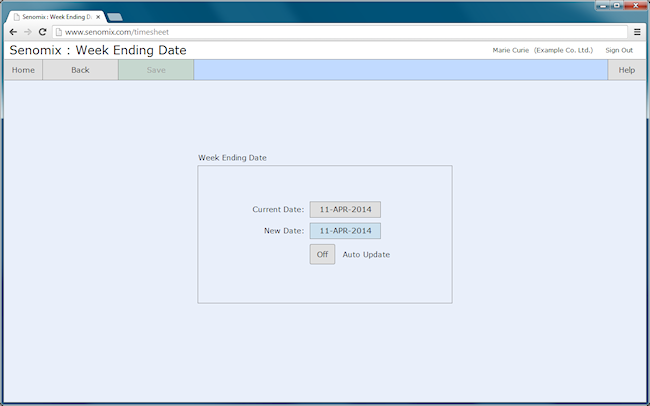Go to Home in the navigation bar
650x406 pixels.
23,70
